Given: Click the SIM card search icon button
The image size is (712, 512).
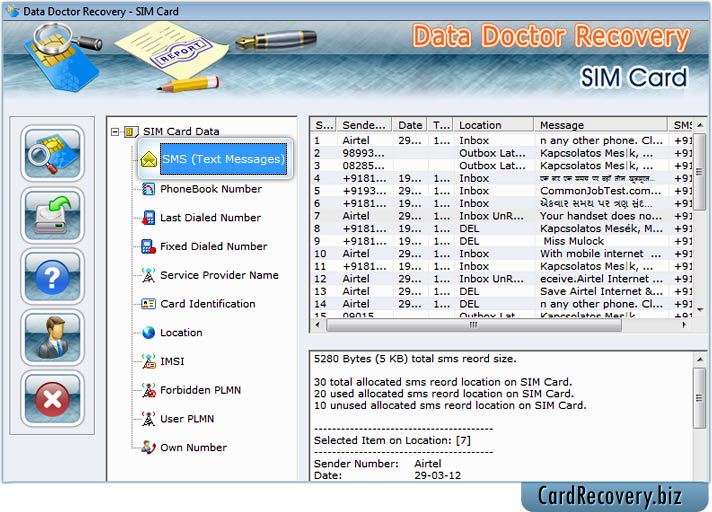Looking at the screenshot, I should tap(52, 153).
